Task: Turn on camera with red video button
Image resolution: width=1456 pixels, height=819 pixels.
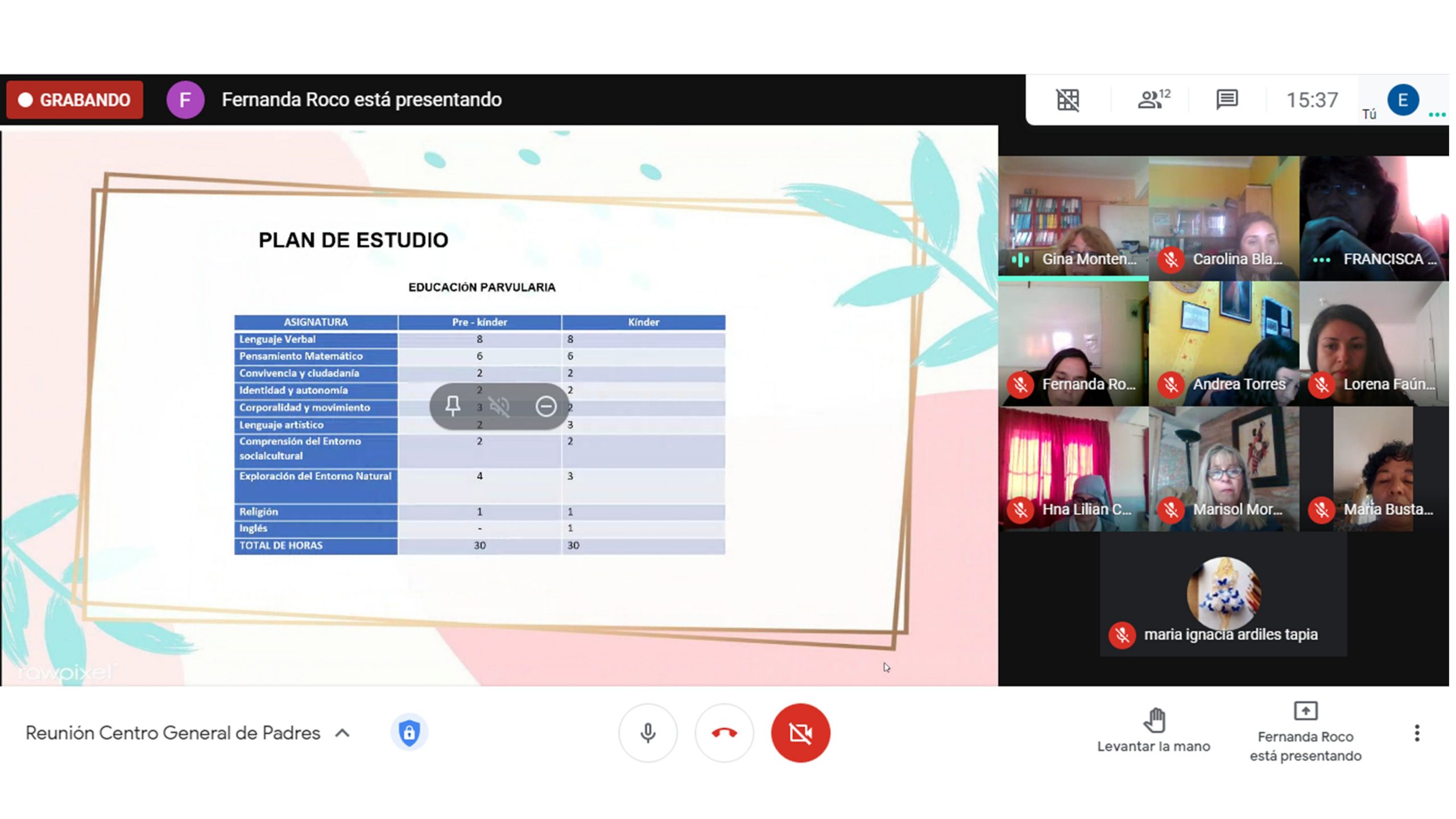Action: pos(800,733)
